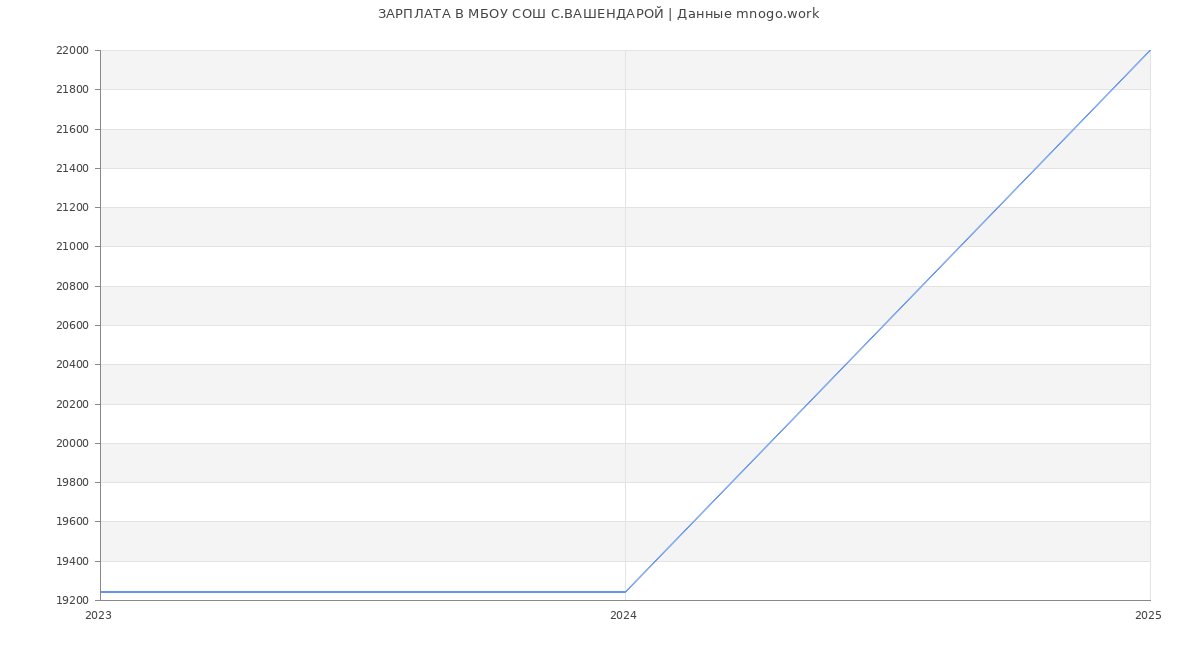Click the 21800 y-axis label
This screenshot has height=650, width=1200.
[x=72, y=90]
